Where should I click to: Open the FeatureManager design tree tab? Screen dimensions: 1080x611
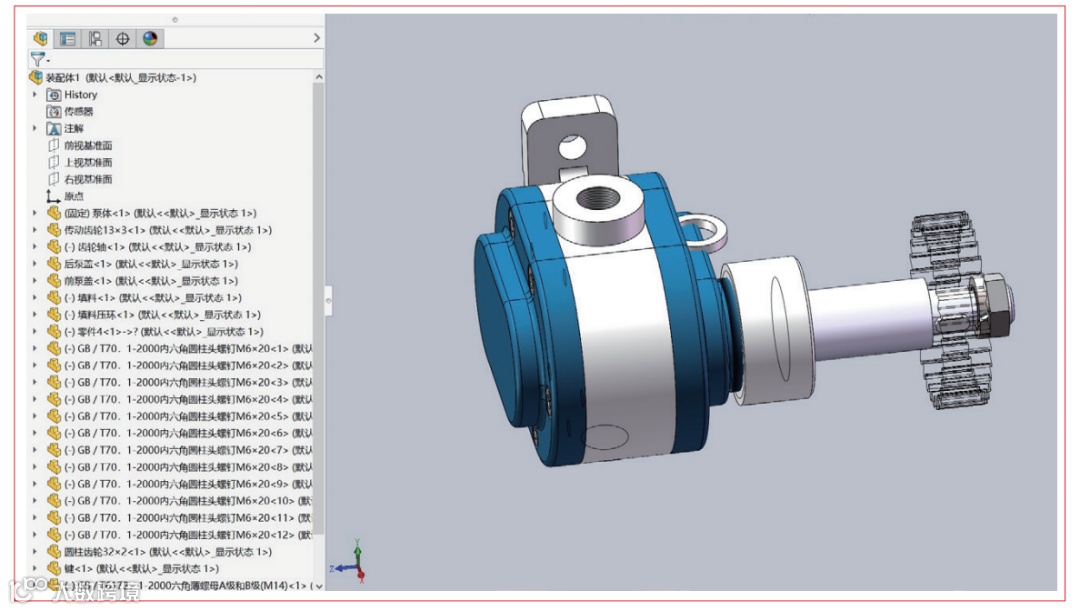pyautogui.click(x=41, y=39)
